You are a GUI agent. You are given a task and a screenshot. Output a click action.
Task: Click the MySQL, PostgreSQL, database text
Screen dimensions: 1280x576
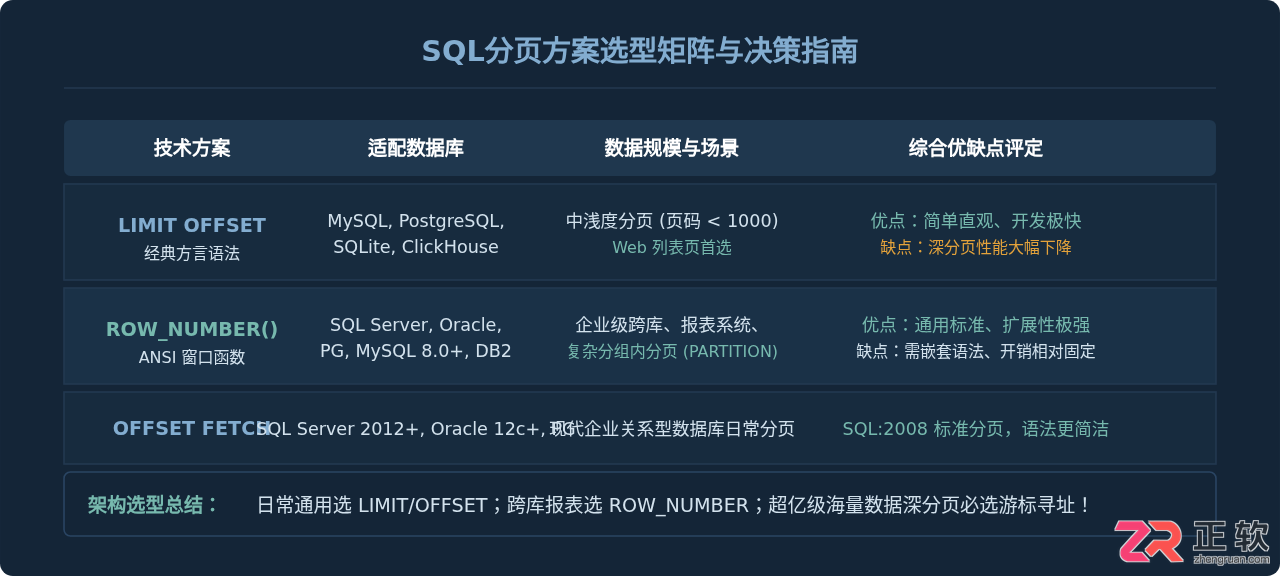point(416,221)
